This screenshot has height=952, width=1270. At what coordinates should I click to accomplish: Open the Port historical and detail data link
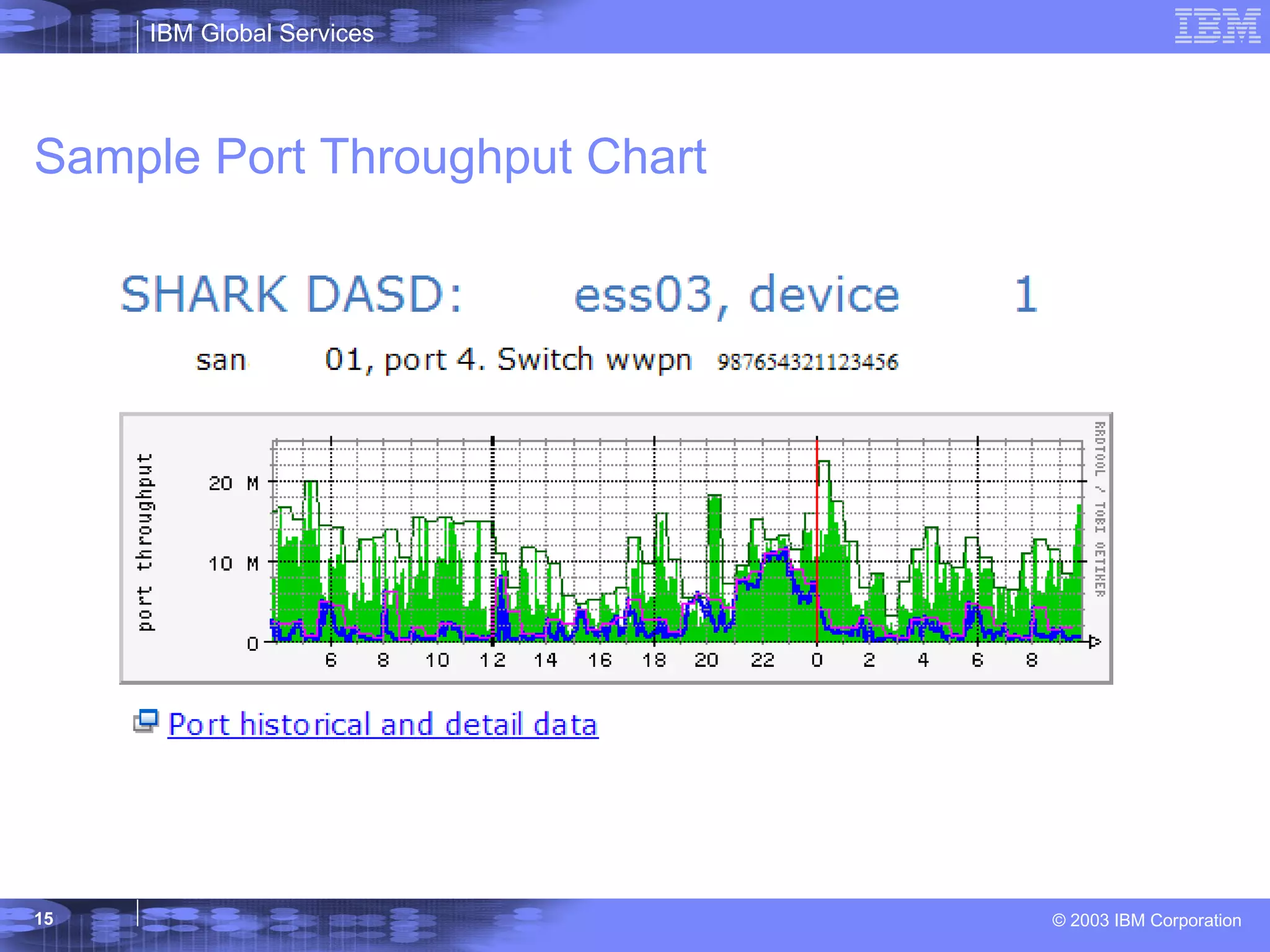pos(383,725)
